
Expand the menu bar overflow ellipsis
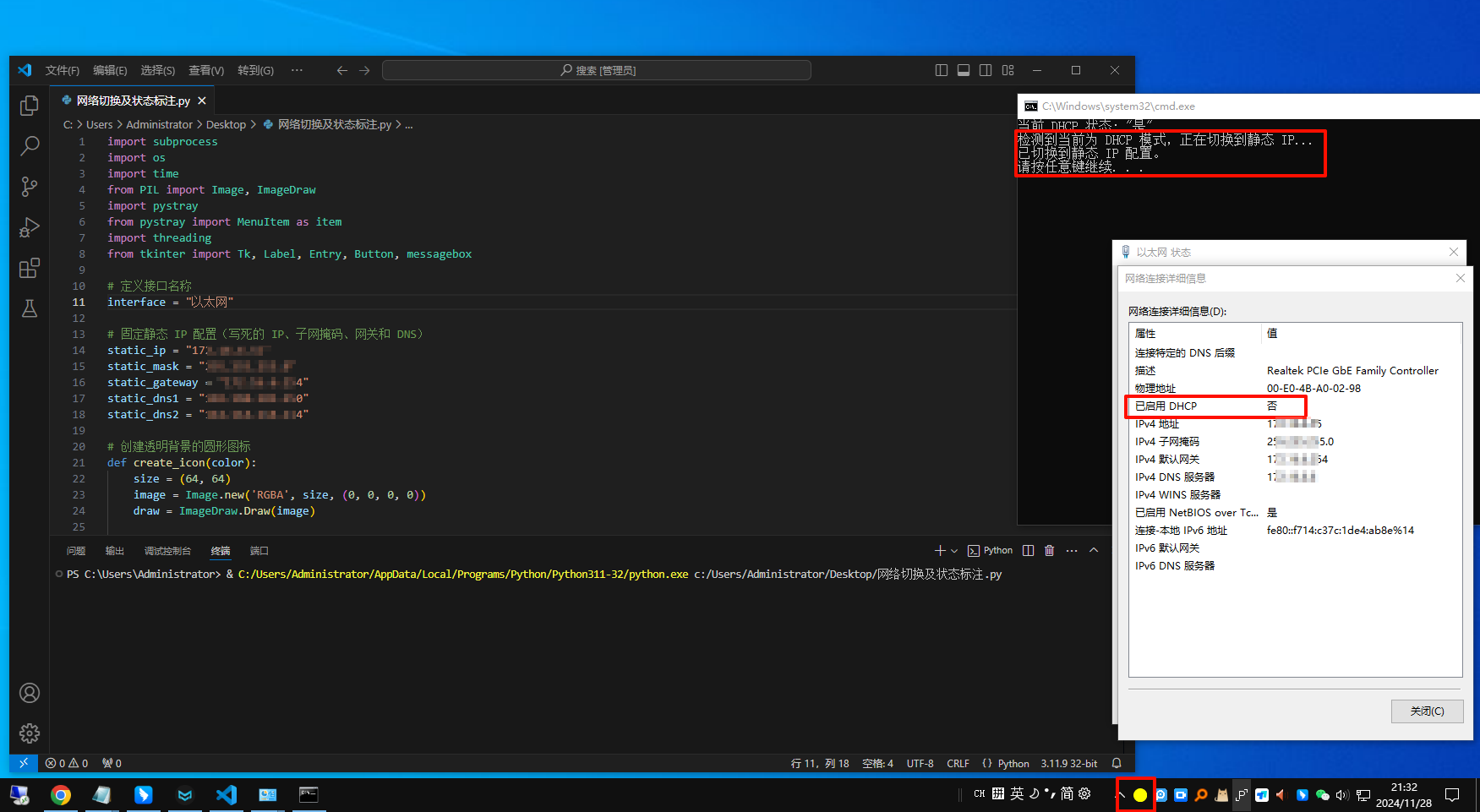point(297,70)
